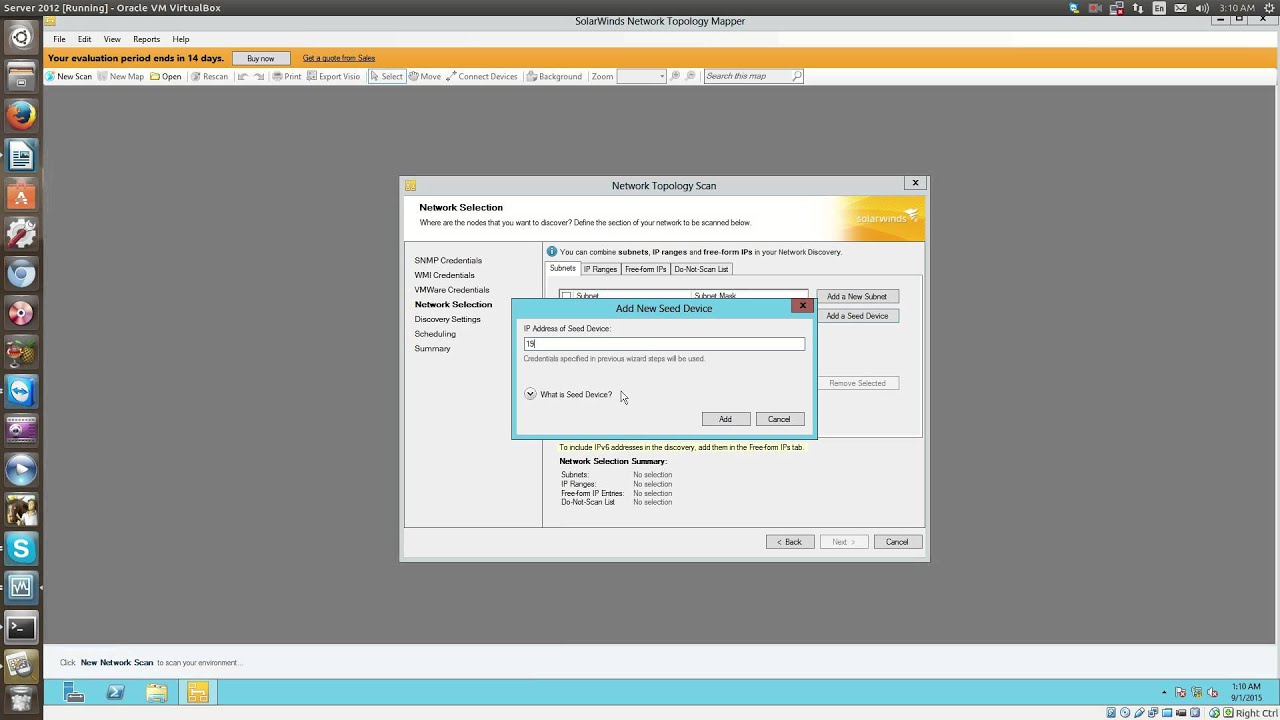Switch to the IP Ranges tab
Screen dimensions: 1280x720
click(600, 269)
